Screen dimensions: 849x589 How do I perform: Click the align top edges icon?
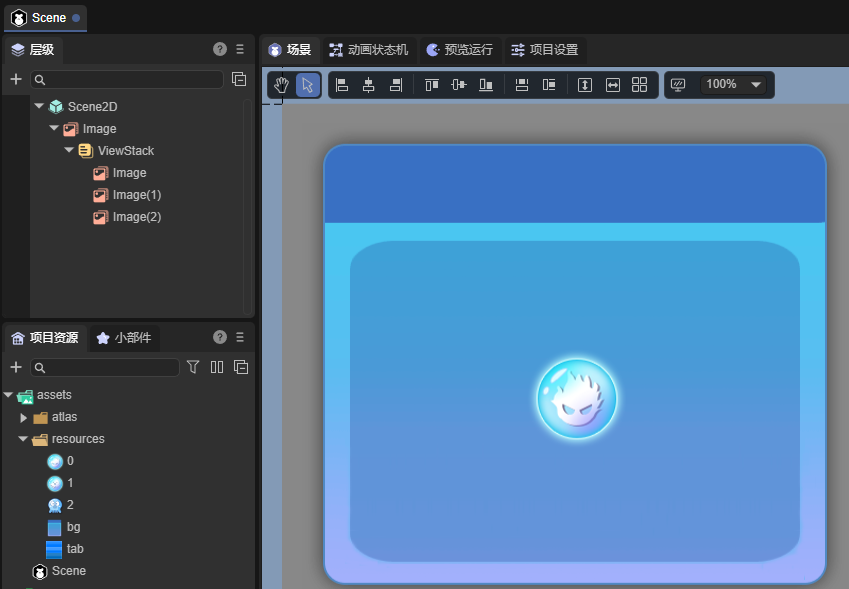432,85
